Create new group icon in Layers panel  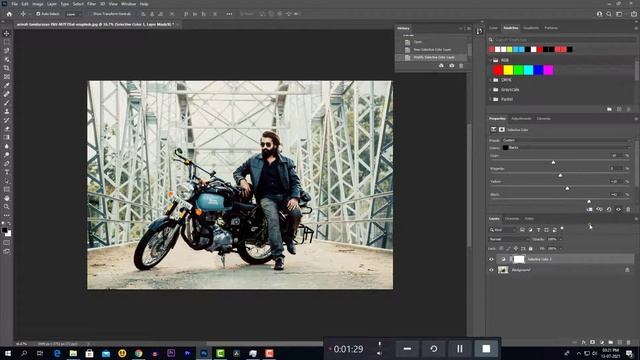[x=611, y=342]
